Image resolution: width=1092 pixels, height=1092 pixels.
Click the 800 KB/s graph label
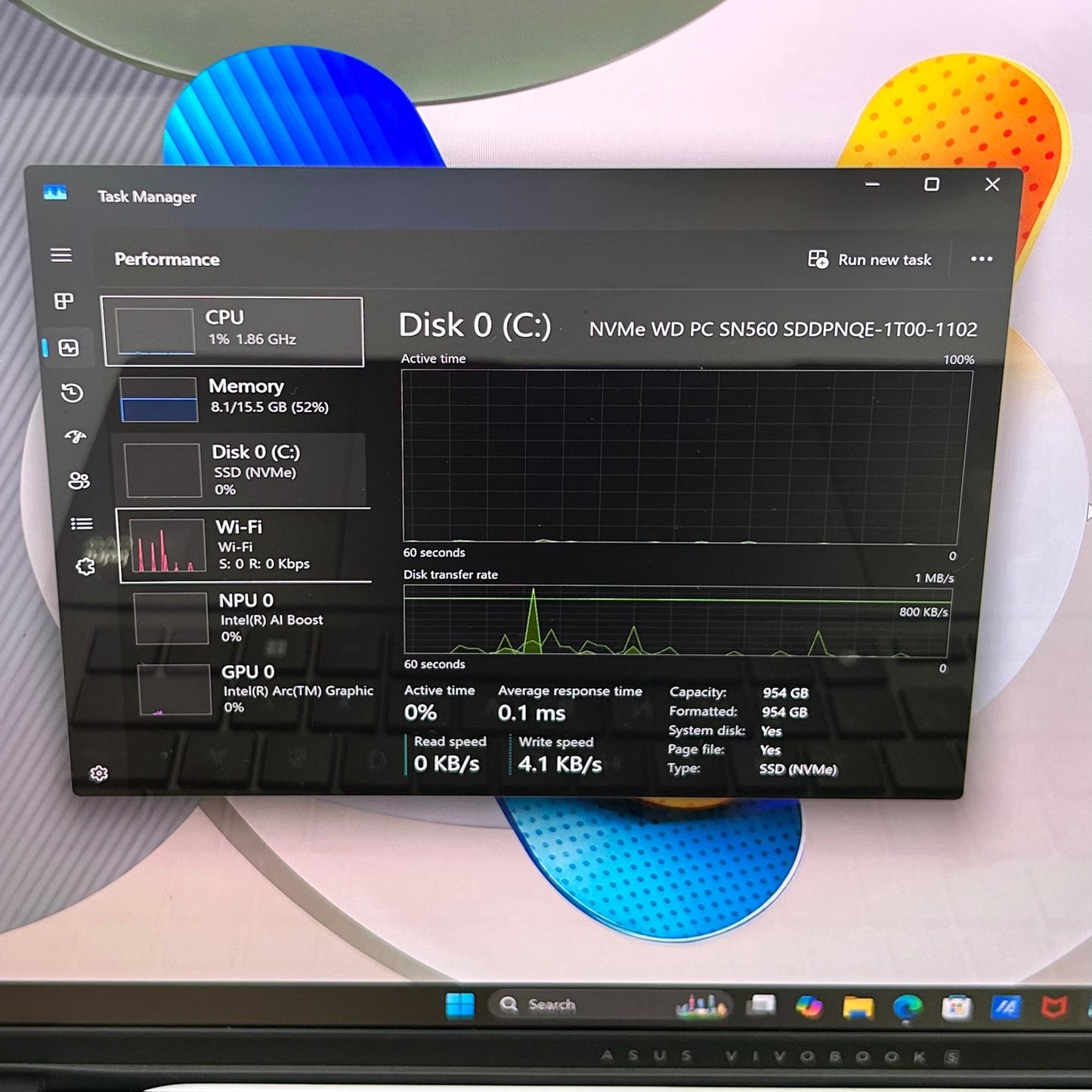point(923,611)
